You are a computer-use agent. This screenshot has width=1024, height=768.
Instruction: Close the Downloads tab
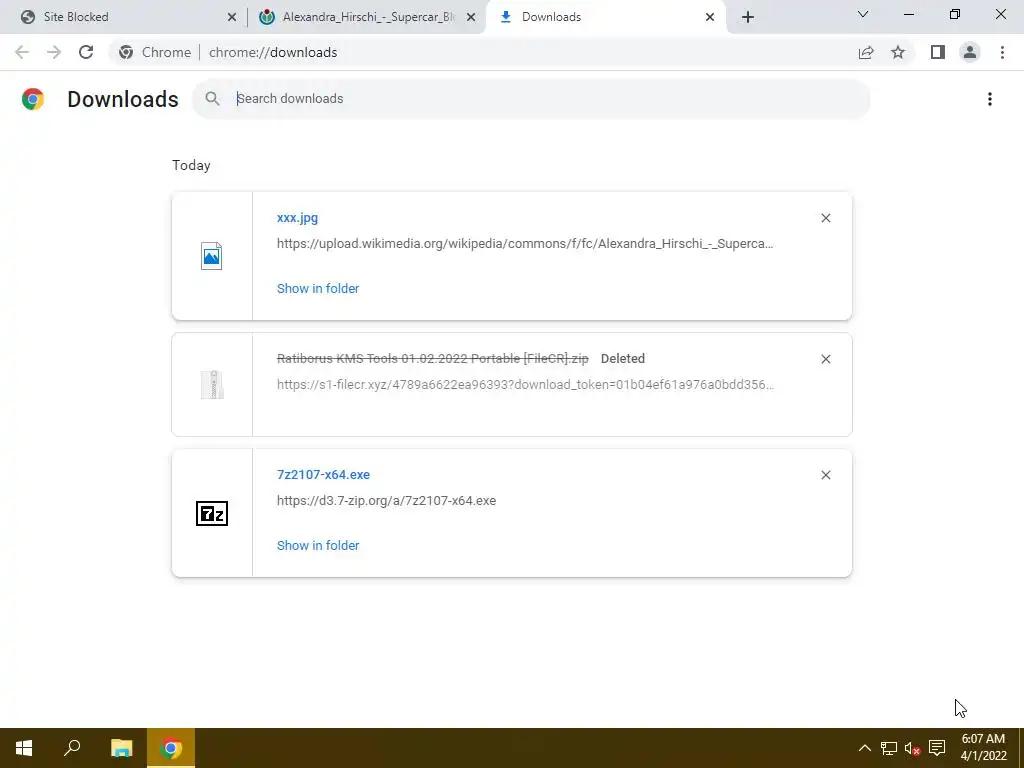710,17
